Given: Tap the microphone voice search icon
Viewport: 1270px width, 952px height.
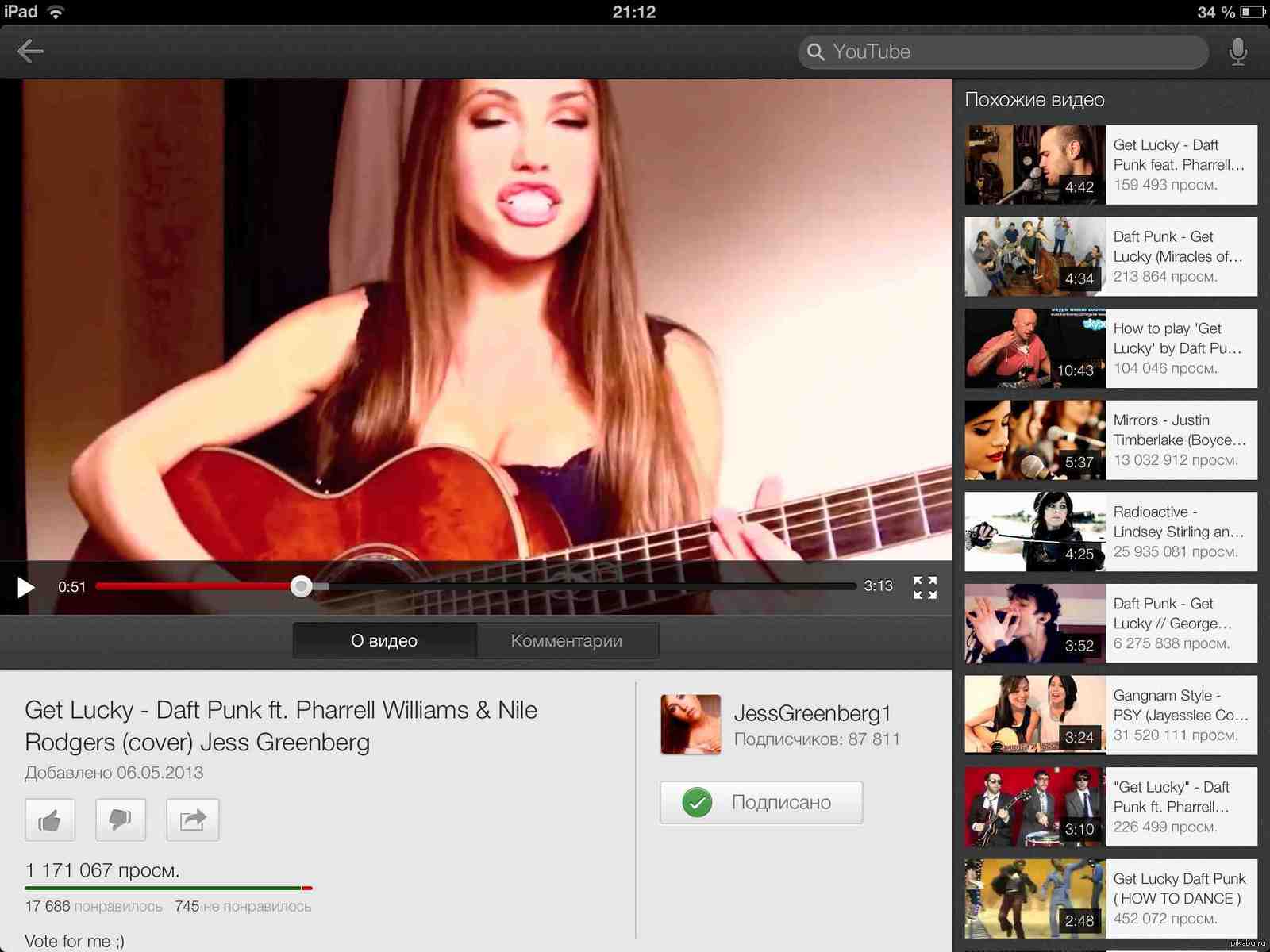Looking at the screenshot, I should pos(1237,52).
